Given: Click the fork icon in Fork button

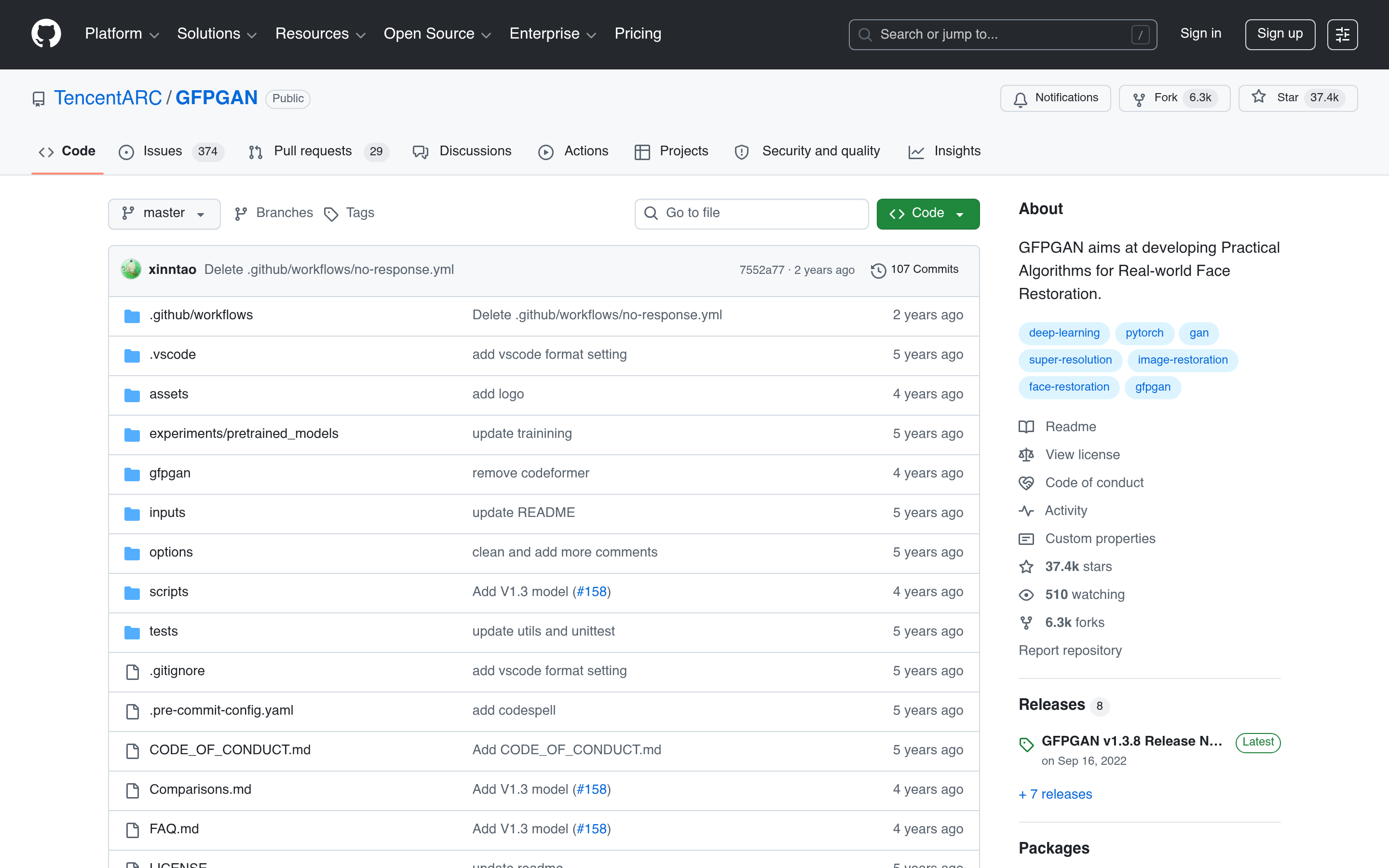Looking at the screenshot, I should pyautogui.click(x=1139, y=99).
